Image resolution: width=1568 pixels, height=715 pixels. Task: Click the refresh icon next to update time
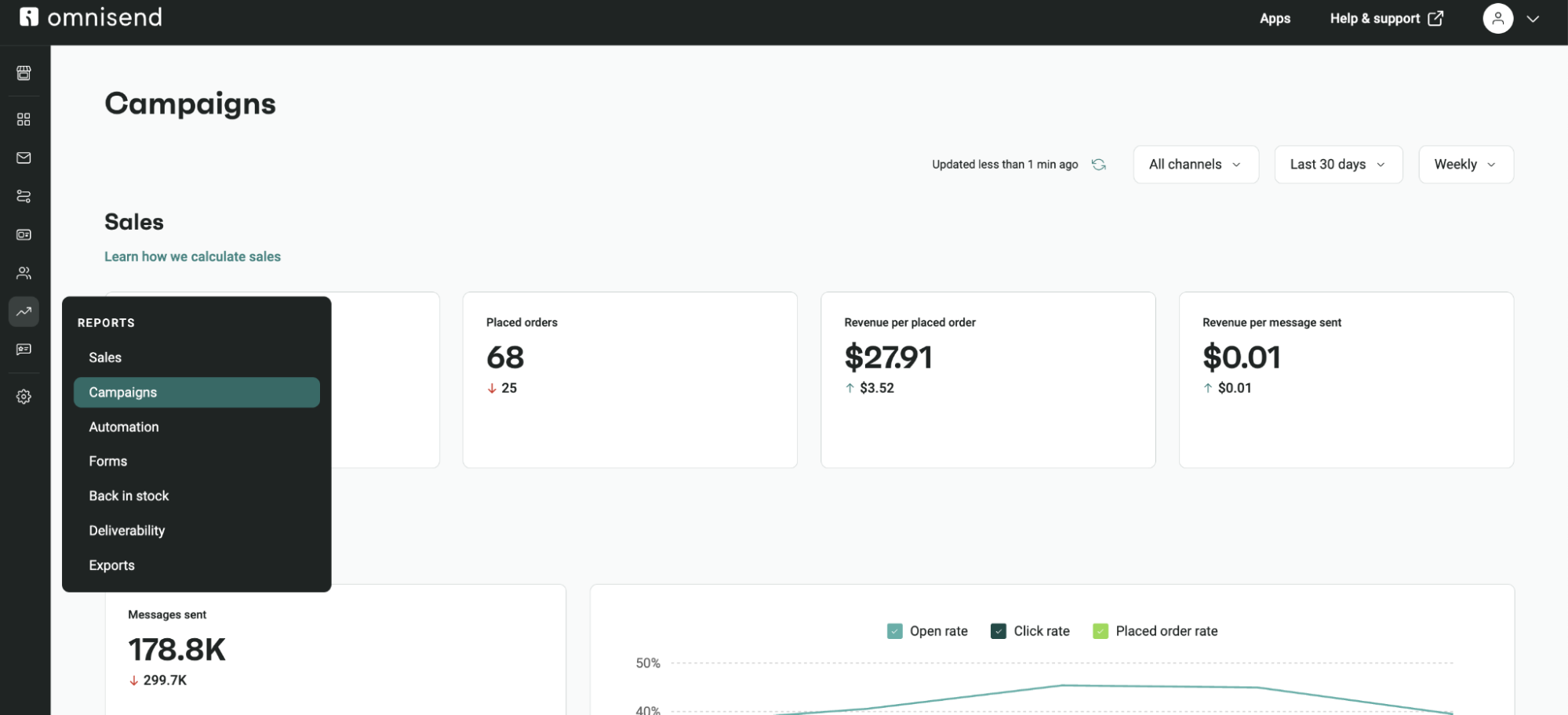[1098, 164]
